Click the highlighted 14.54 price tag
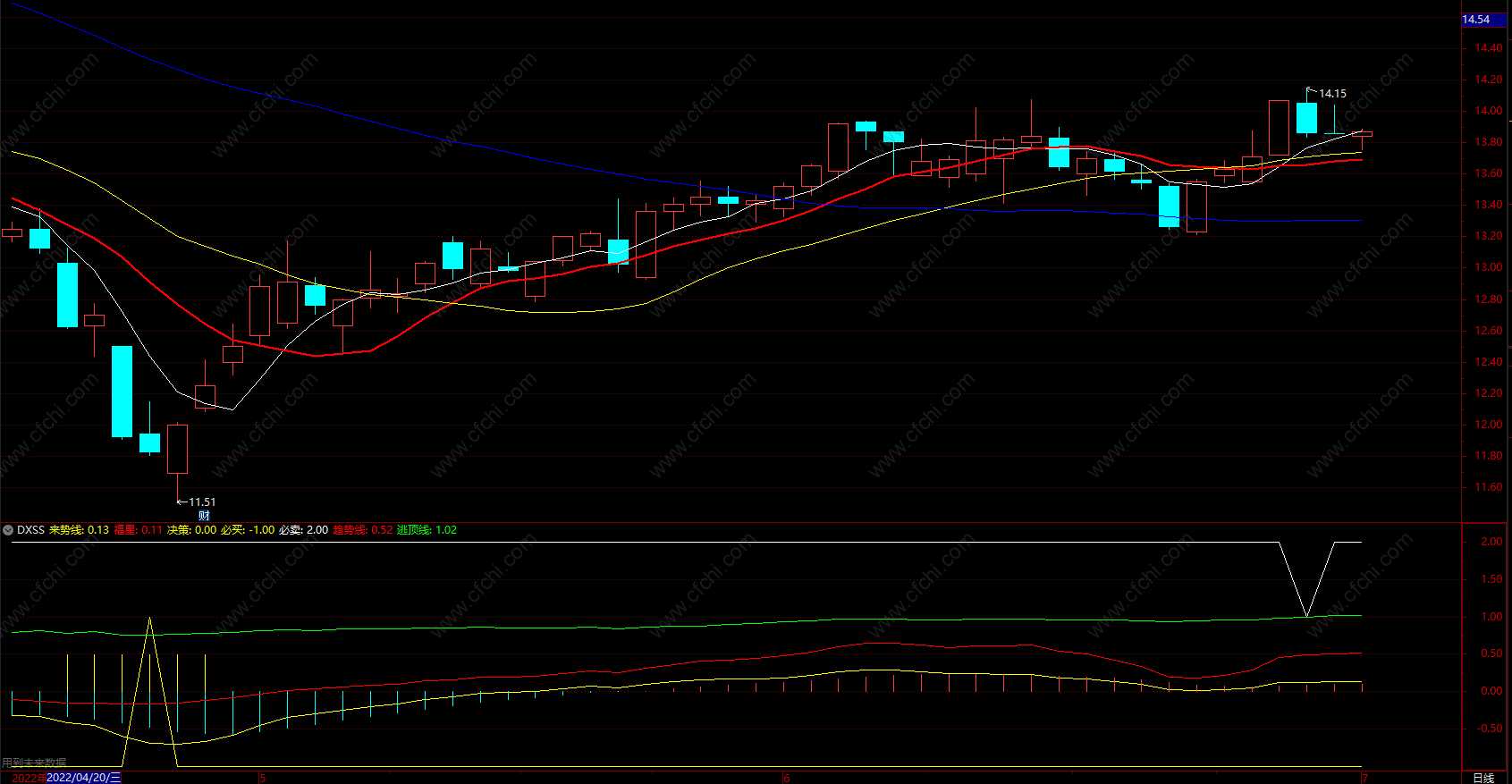This screenshot has width=1512, height=784. pyautogui.click(x=1483, y=20)
